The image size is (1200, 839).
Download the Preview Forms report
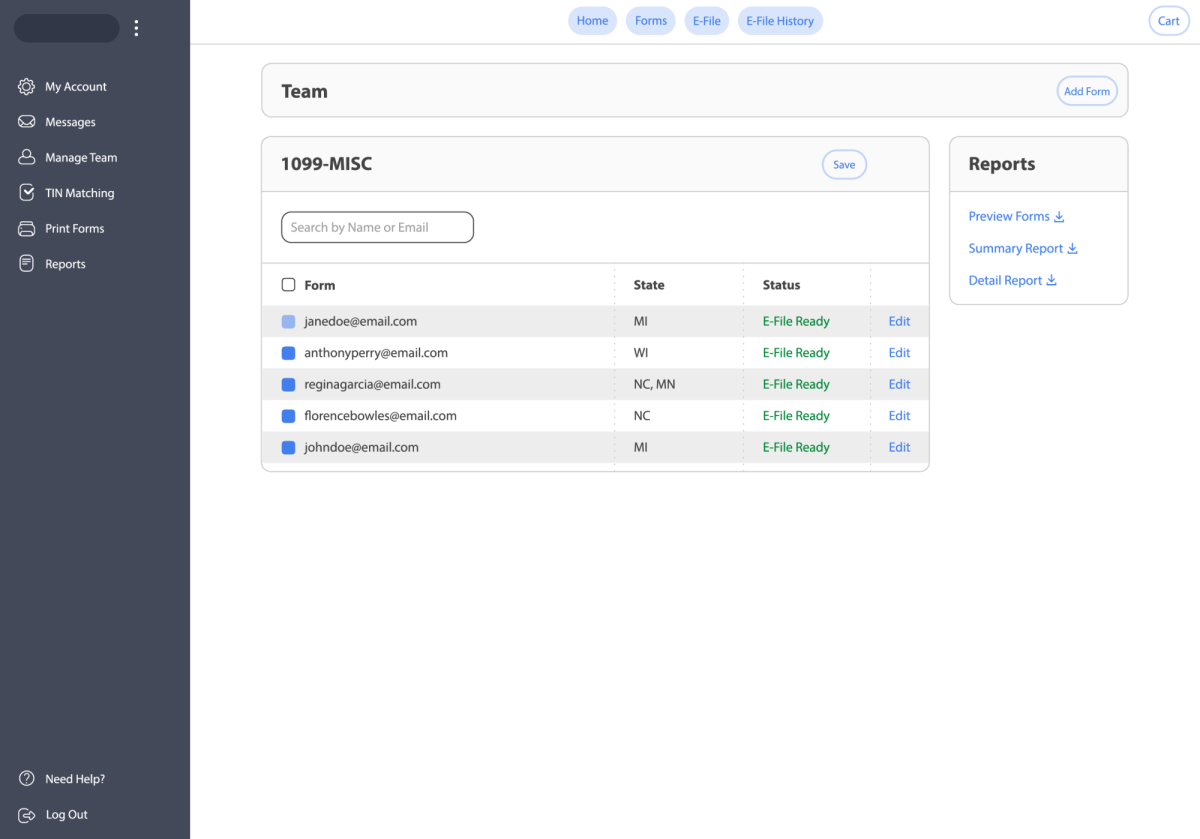coord(1016,217)
